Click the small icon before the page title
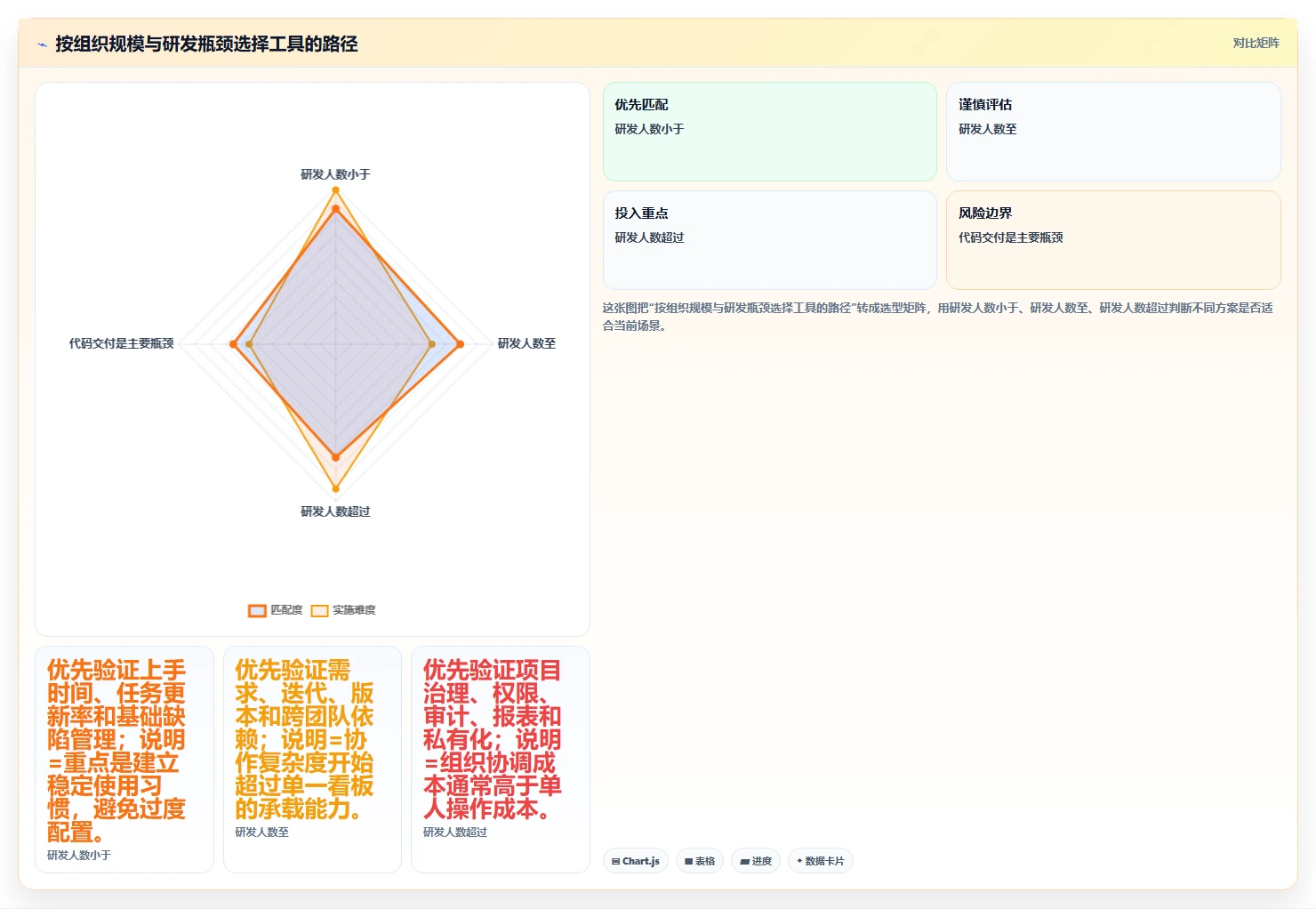 coord(42,44)
